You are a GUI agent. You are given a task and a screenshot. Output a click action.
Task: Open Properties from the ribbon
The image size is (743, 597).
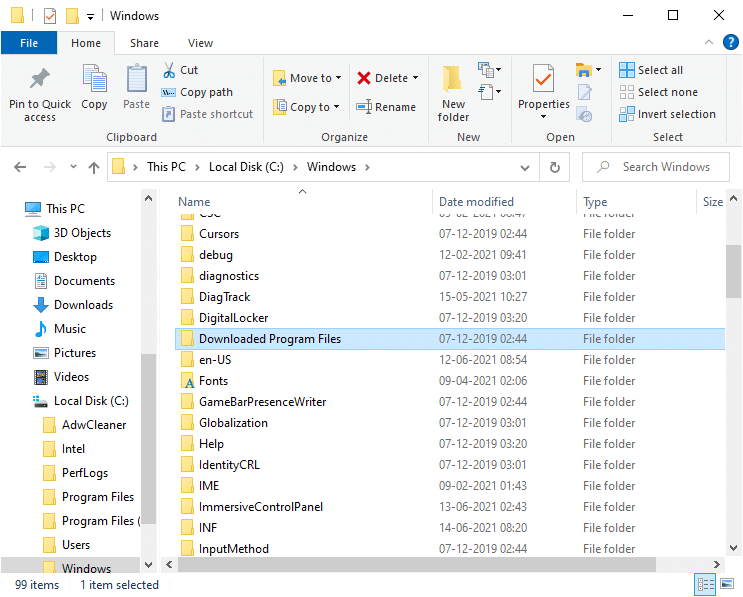coord(543,80)
